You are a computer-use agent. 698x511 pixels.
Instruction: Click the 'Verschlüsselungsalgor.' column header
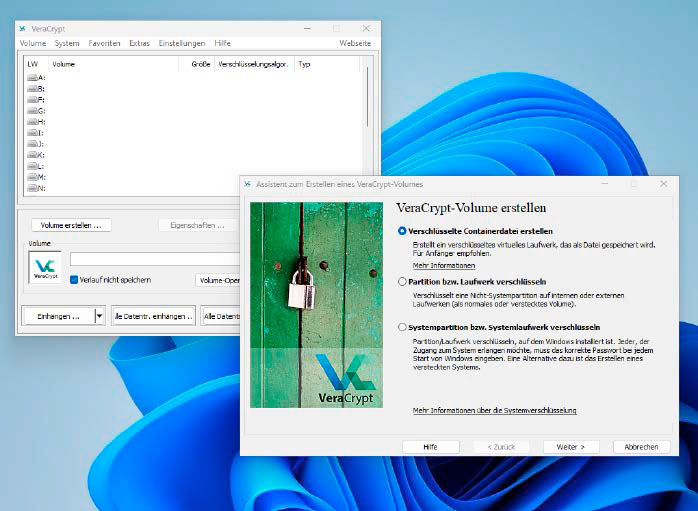click(x=254, y=64)
